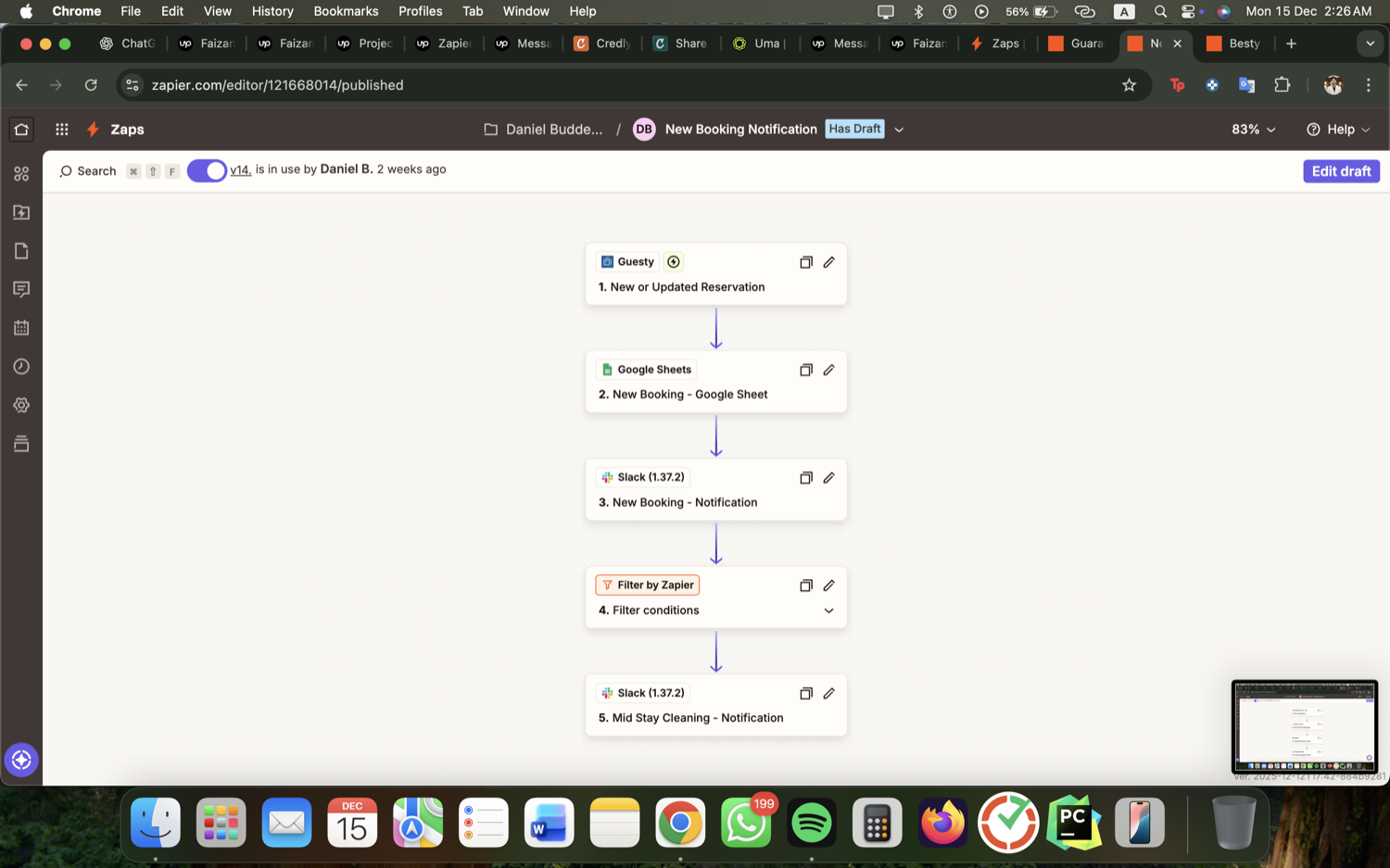Select the Guesty app label
Screen dimensions: 1390x868
point(627,262)
